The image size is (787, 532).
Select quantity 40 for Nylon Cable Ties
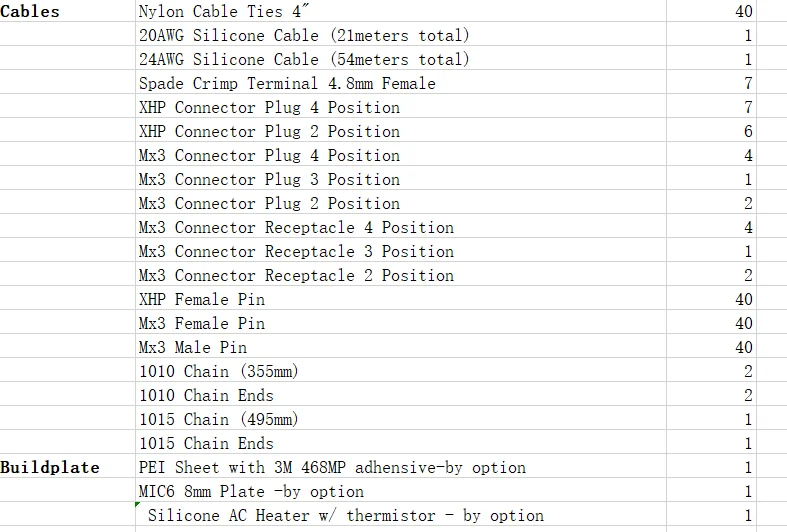pyautogui.click(x=742, y=12)
